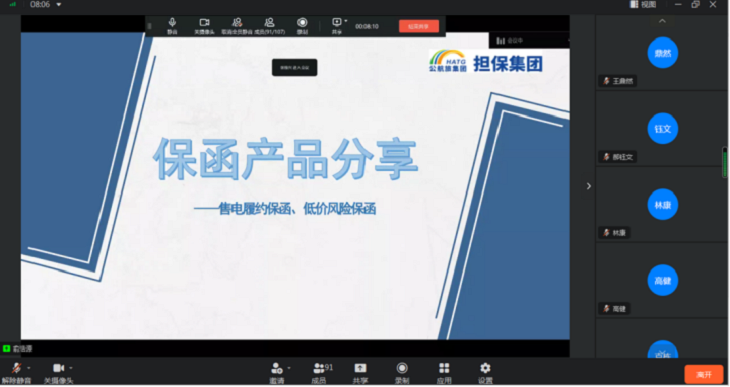The image size is (730, 387).
Task: Click the green speaker tag at the bottom left of the shared screen
Action: 18,348
